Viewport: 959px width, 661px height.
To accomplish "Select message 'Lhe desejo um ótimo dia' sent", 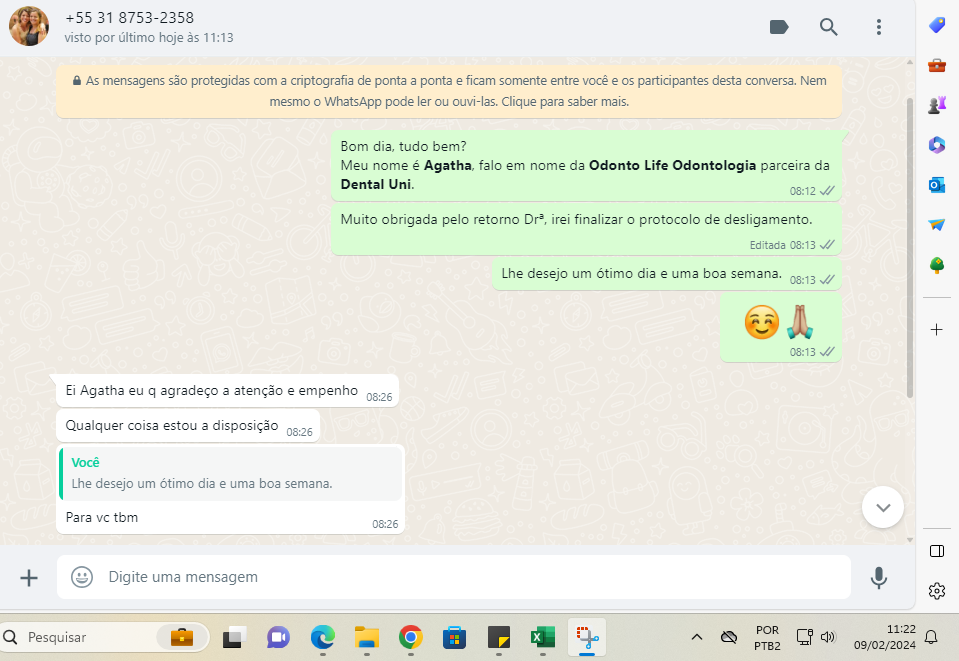I will click(667, 275).
